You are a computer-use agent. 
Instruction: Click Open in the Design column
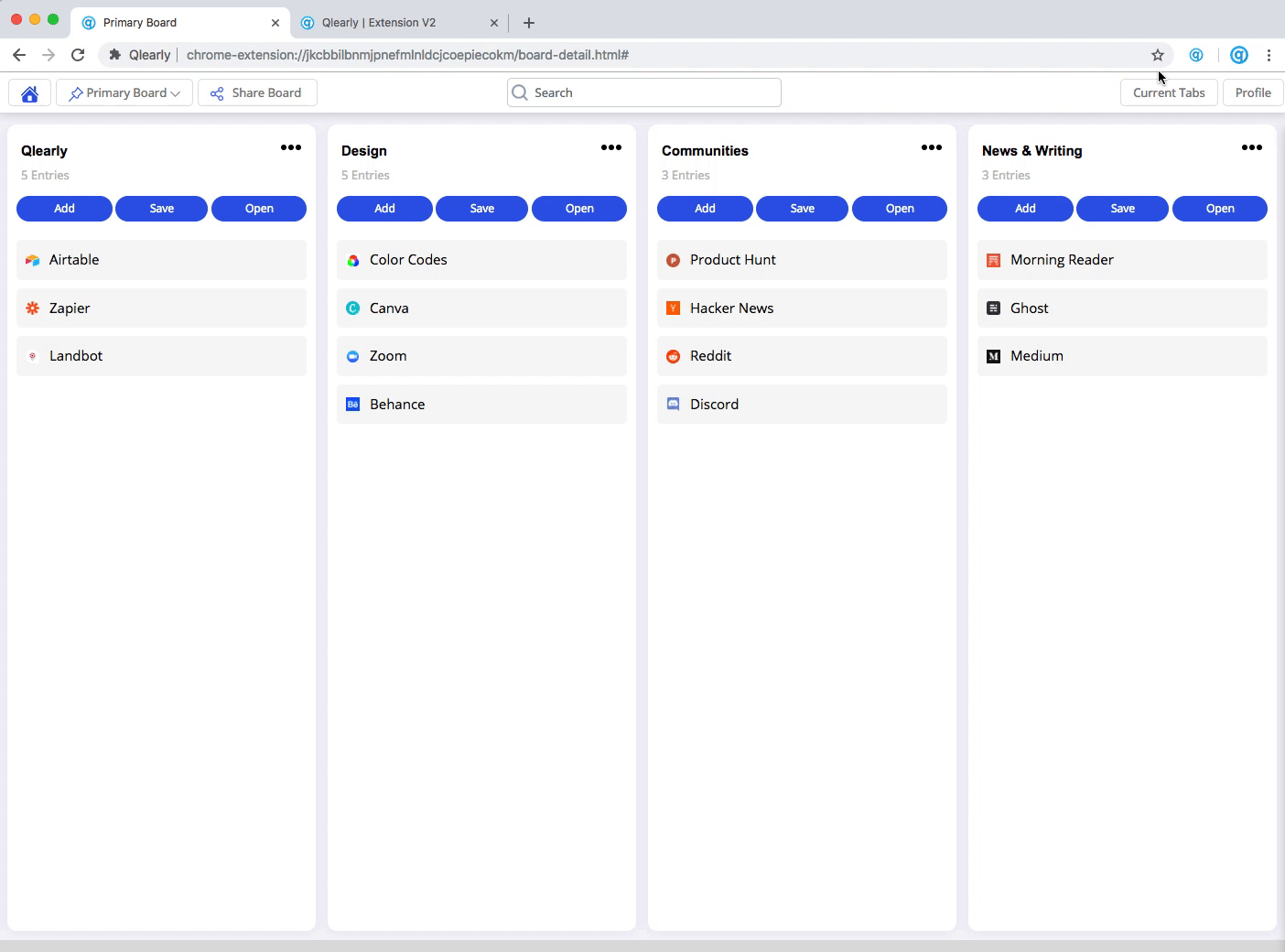tap(579, 209)
